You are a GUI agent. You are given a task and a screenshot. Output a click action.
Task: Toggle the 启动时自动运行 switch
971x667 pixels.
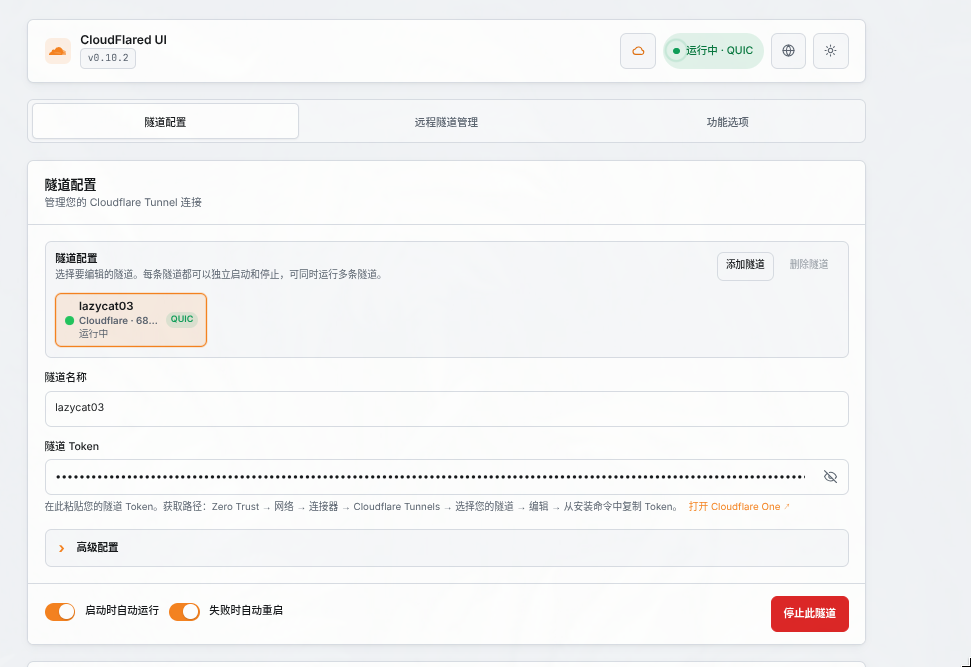[x=60, y=612]
